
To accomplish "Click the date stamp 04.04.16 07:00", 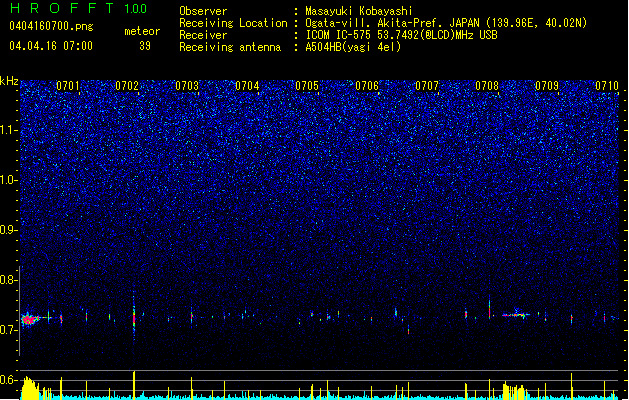I will coord(51,46).
